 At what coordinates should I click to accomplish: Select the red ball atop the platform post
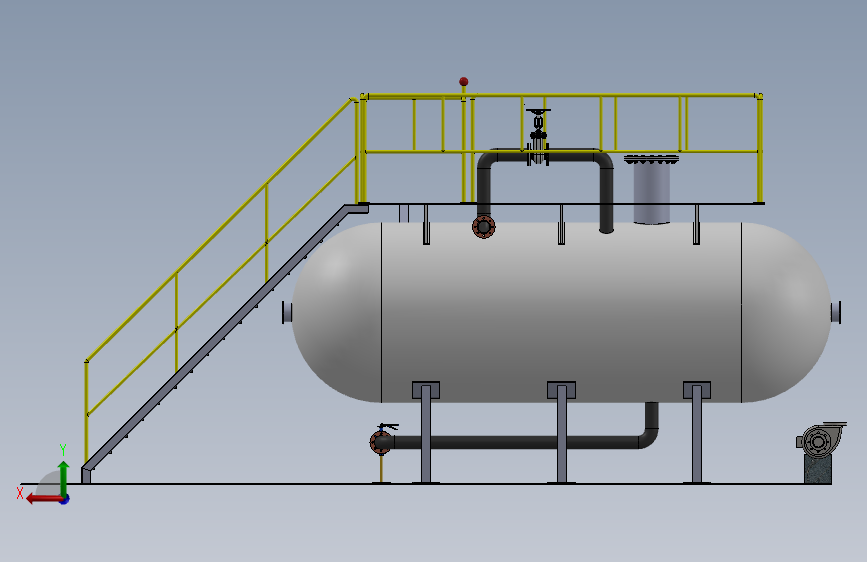click(x=464, y=82)
